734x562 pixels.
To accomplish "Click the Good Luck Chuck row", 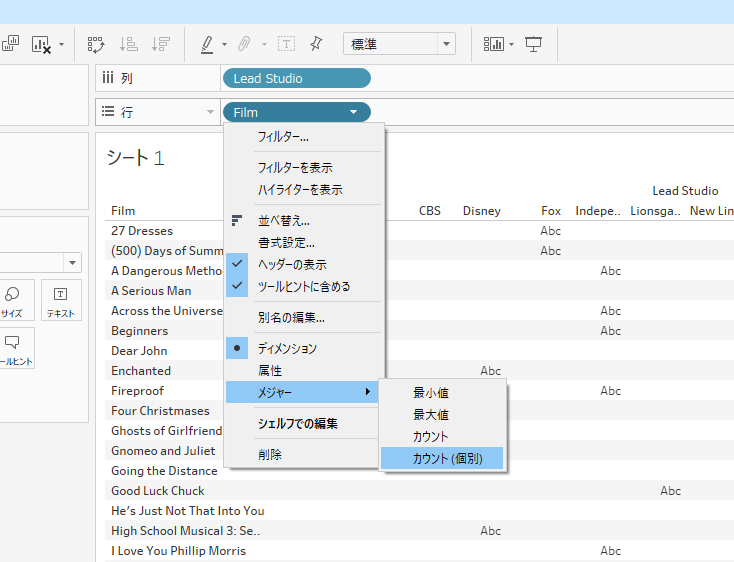I will coord(158,491).
